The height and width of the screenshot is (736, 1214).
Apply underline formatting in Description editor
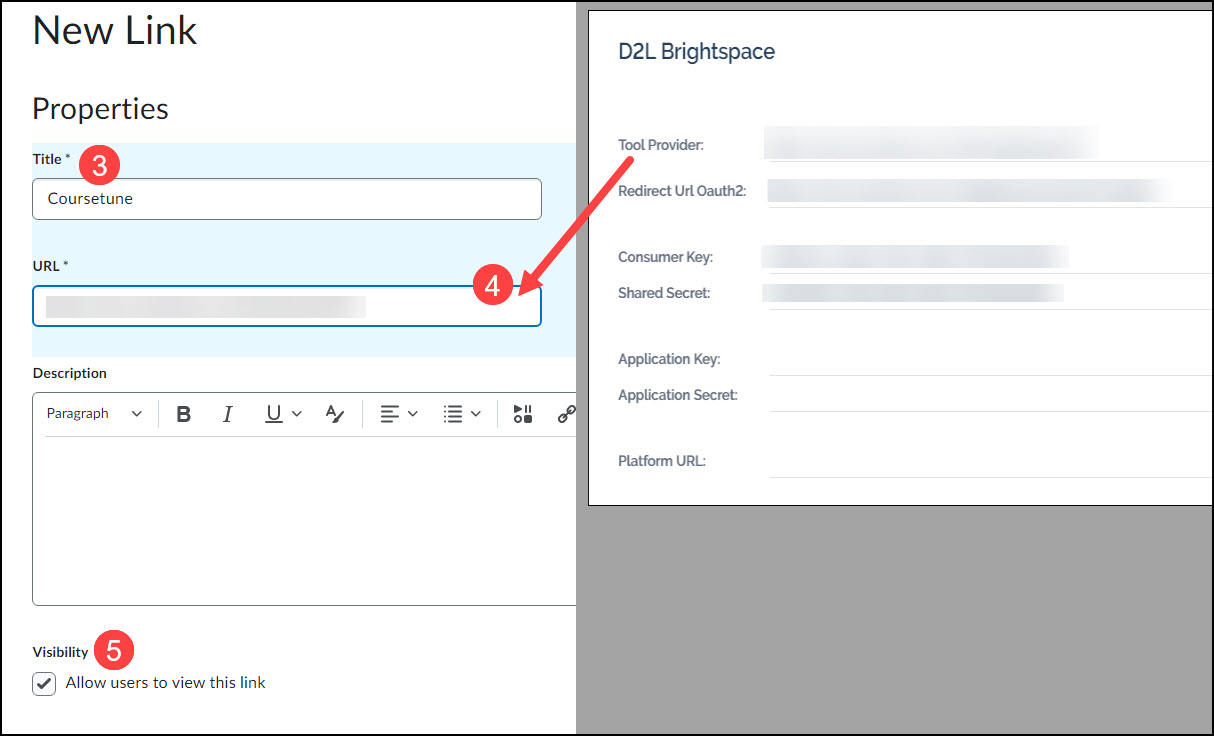tap(273, 414)
